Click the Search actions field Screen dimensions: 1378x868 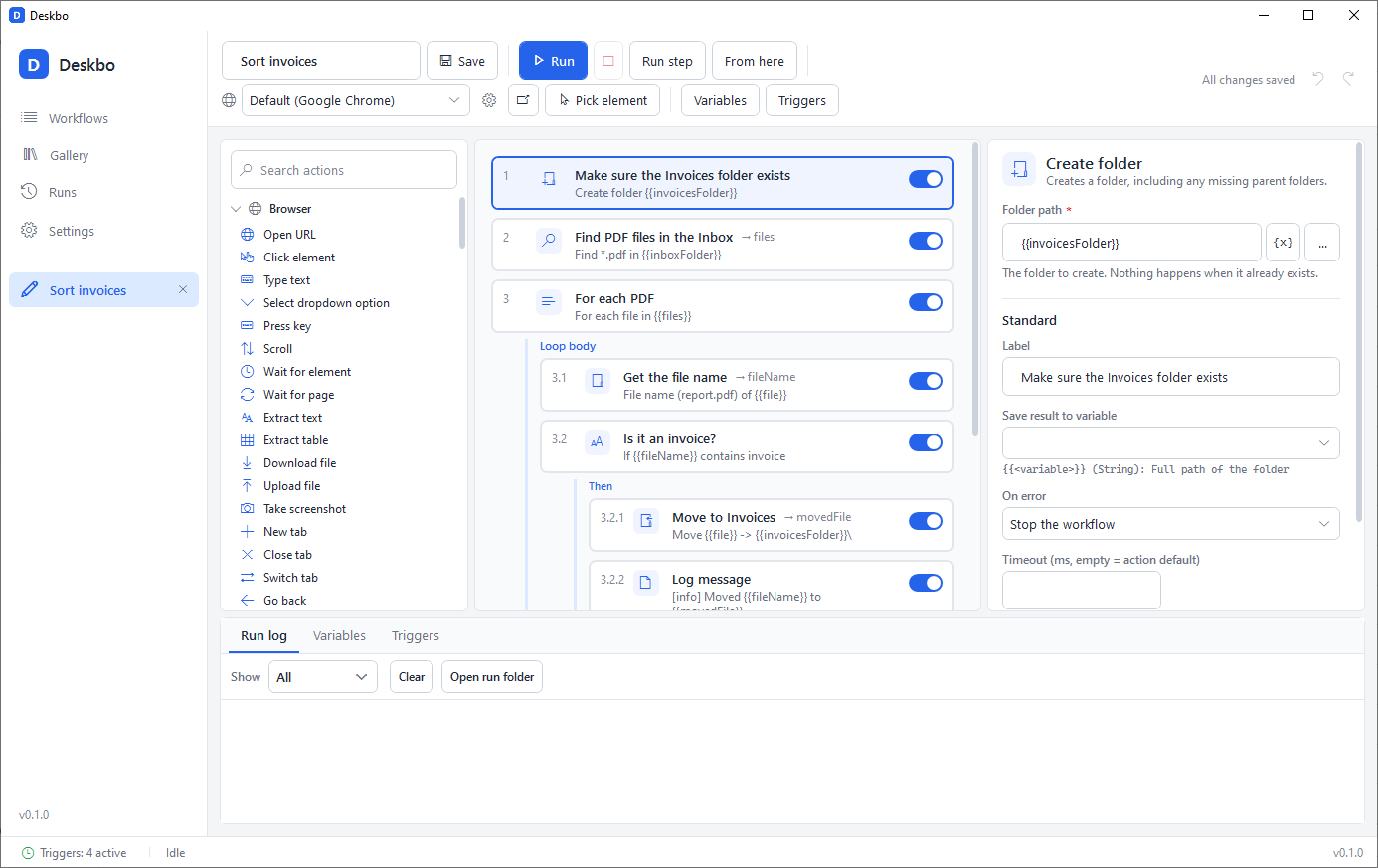(344, 170)
